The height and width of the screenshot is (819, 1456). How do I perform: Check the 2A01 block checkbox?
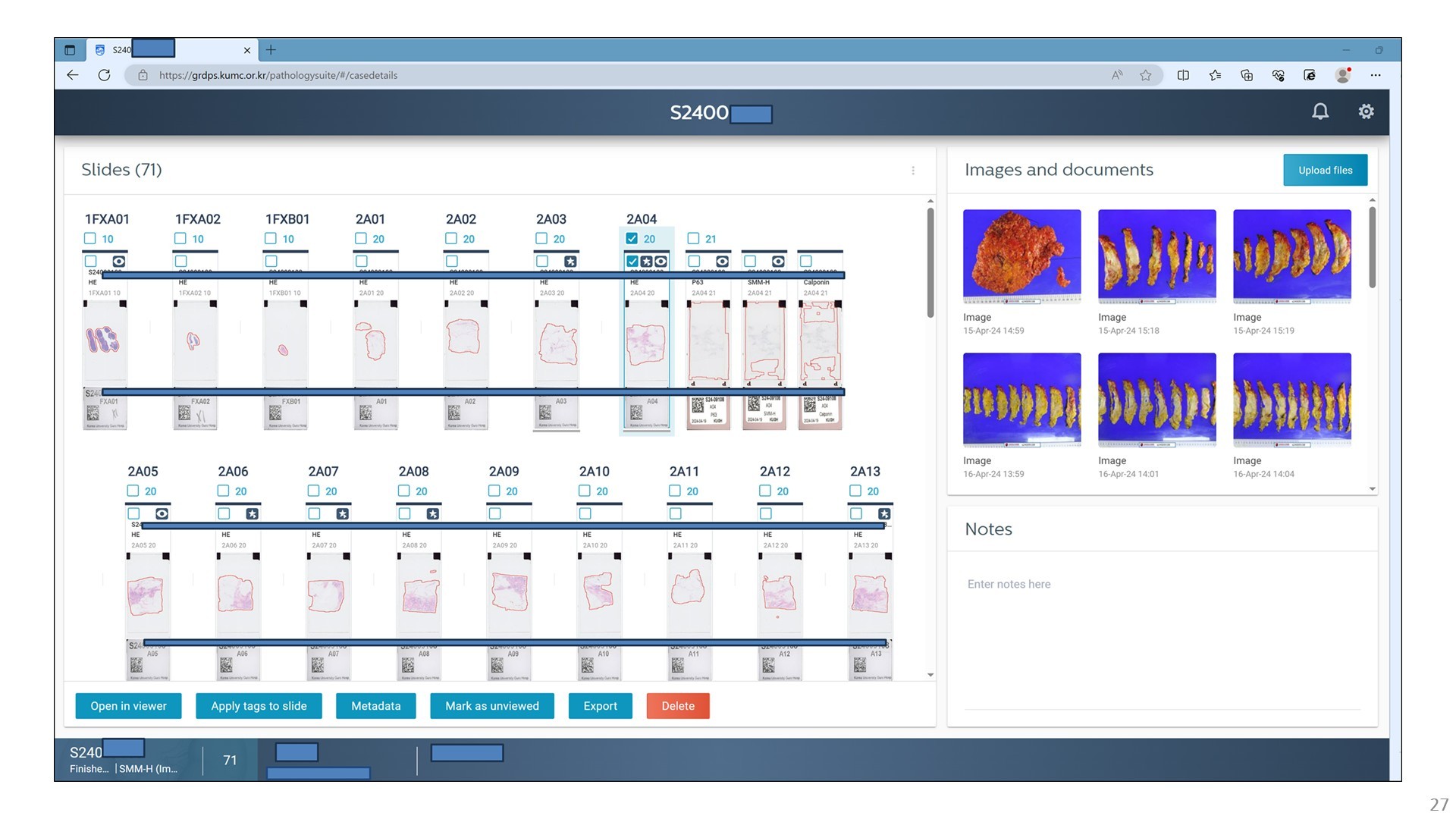point(361,238)
